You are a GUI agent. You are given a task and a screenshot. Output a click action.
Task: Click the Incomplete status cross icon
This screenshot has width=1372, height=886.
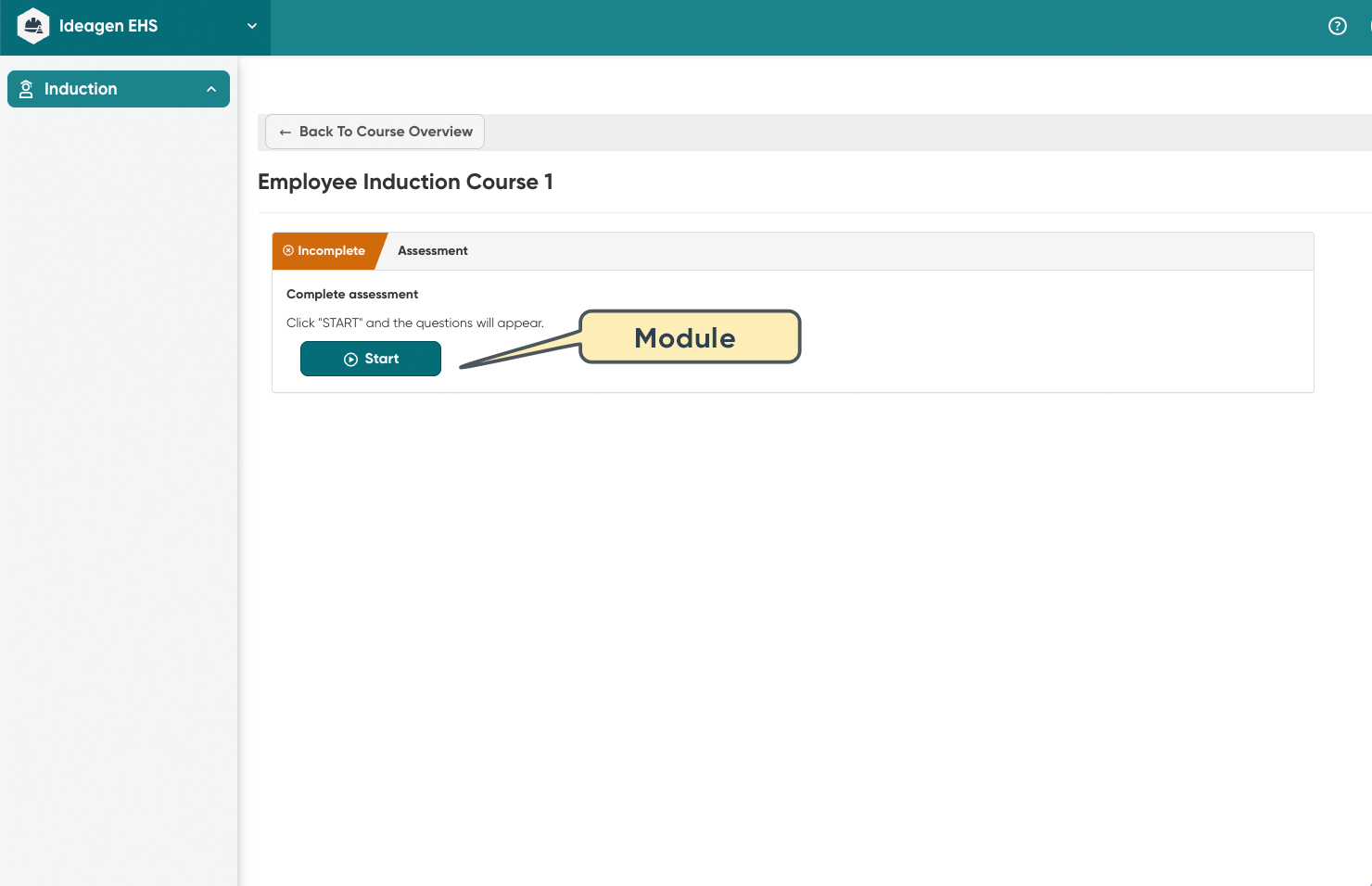[288, 250]
